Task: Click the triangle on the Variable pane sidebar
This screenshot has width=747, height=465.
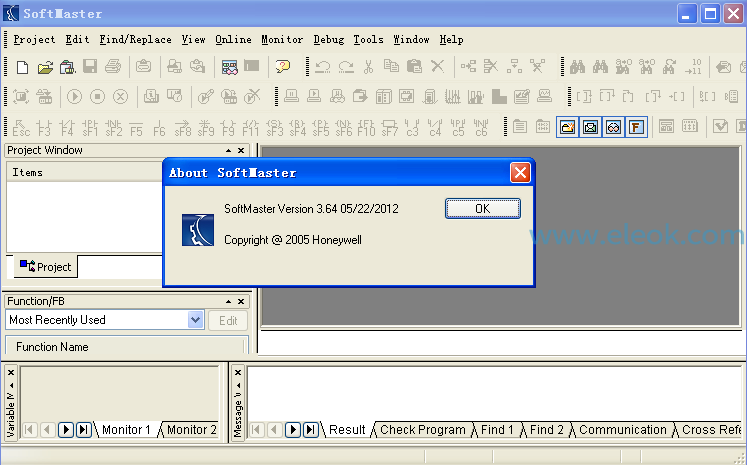Action: (11, 385)
